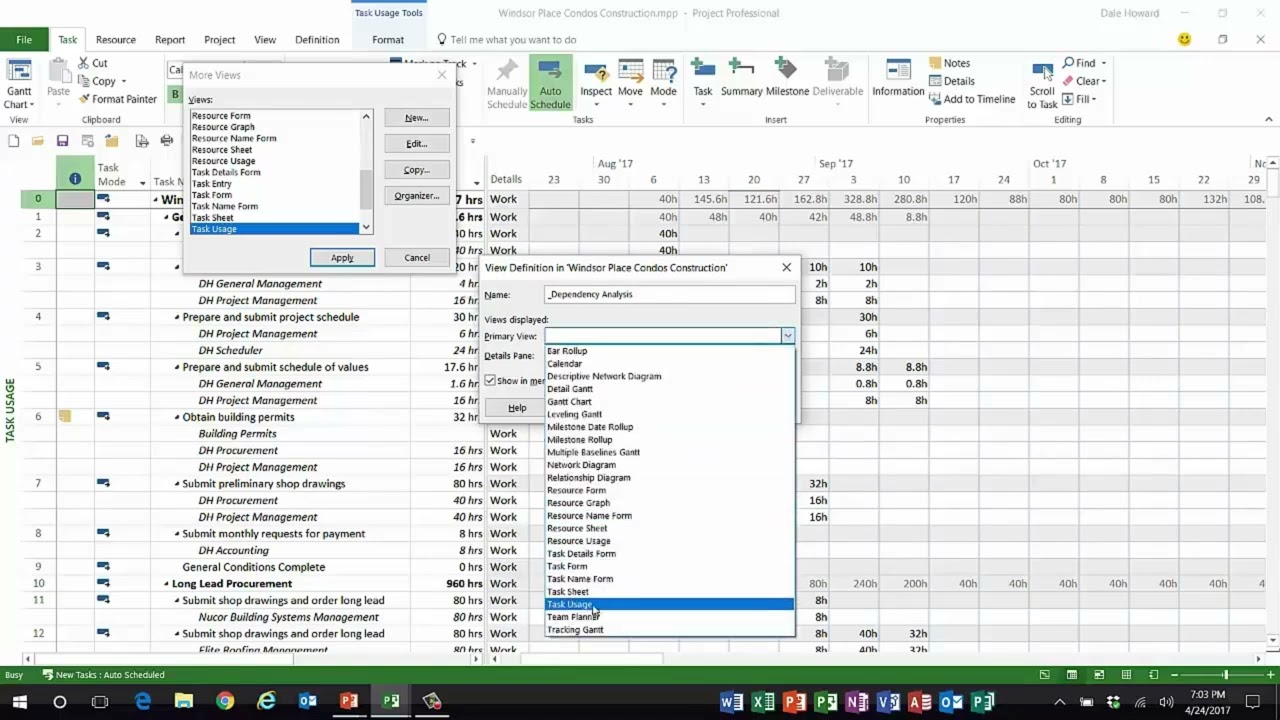Select Gantt Chart in dropdown list
Viewport: 1280px width, 720px height.
669,402
